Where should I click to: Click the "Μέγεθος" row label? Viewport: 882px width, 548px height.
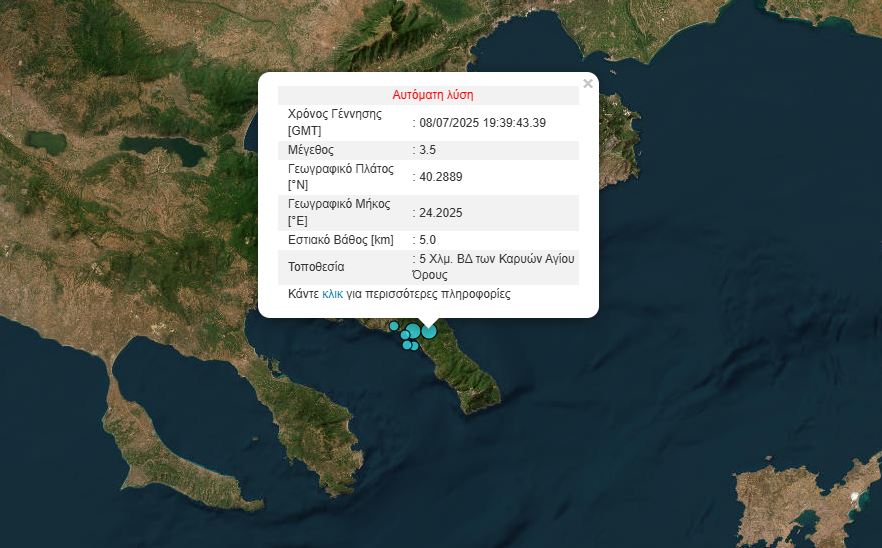[x=310, y=150]
